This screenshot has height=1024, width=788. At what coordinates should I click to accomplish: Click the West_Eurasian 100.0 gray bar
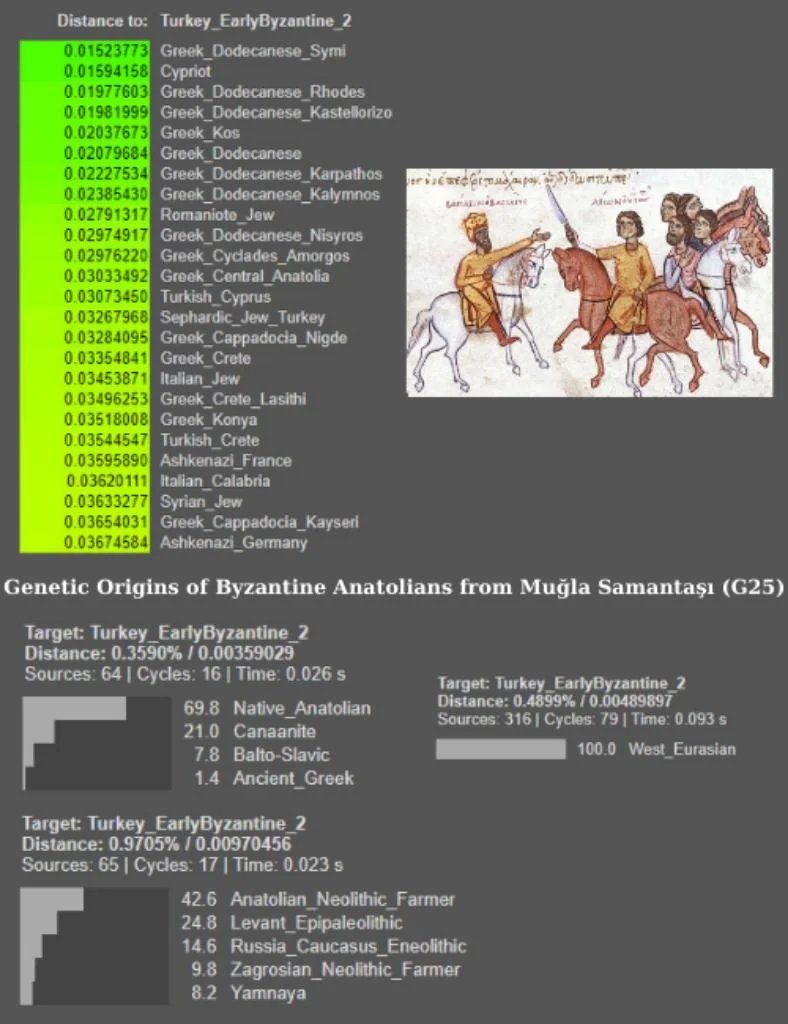point(501,749)
